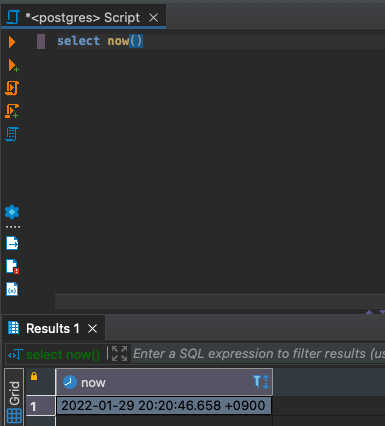Execute SQL statement in new tab
Viewport: 385px width, 426px height.
click(13, 65)
